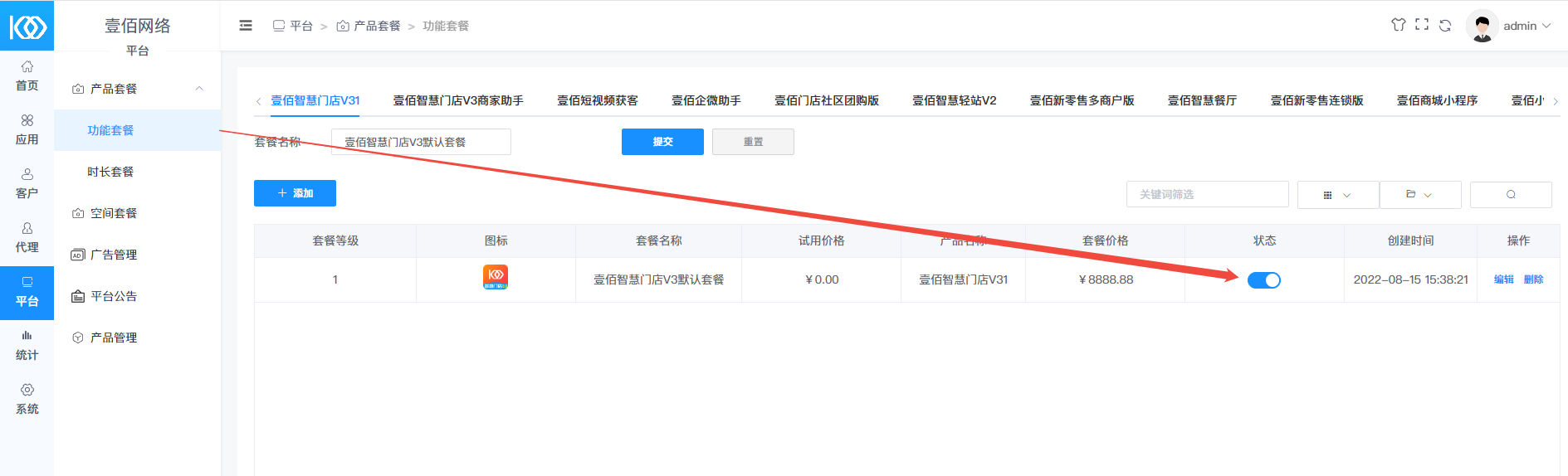Switch to the 壹佰短视频获客 tab
The width and height of the screenshot is (1568, 476).
coord(598,100)
